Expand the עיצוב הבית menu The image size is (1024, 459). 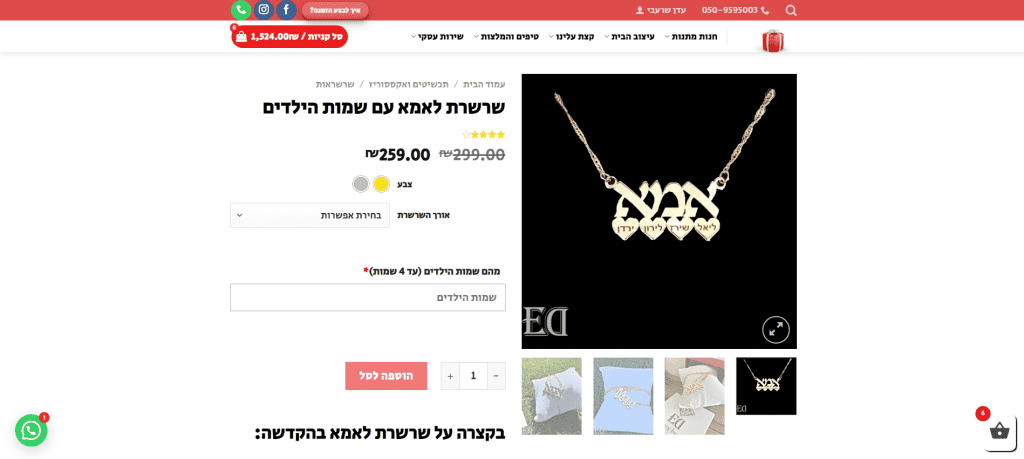pyautogui.click(x=631, y=37)
